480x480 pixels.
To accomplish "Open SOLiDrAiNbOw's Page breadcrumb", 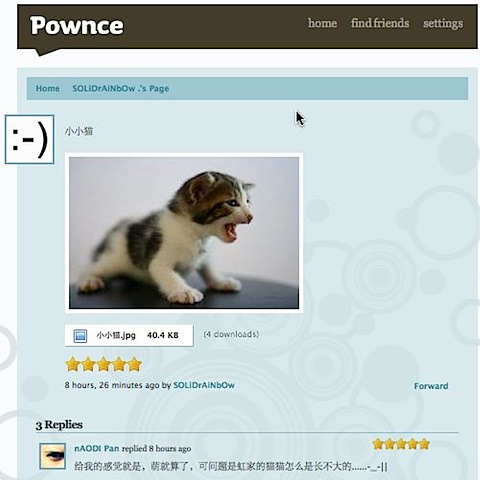I will pyautogui.click(x=121, y=88).
